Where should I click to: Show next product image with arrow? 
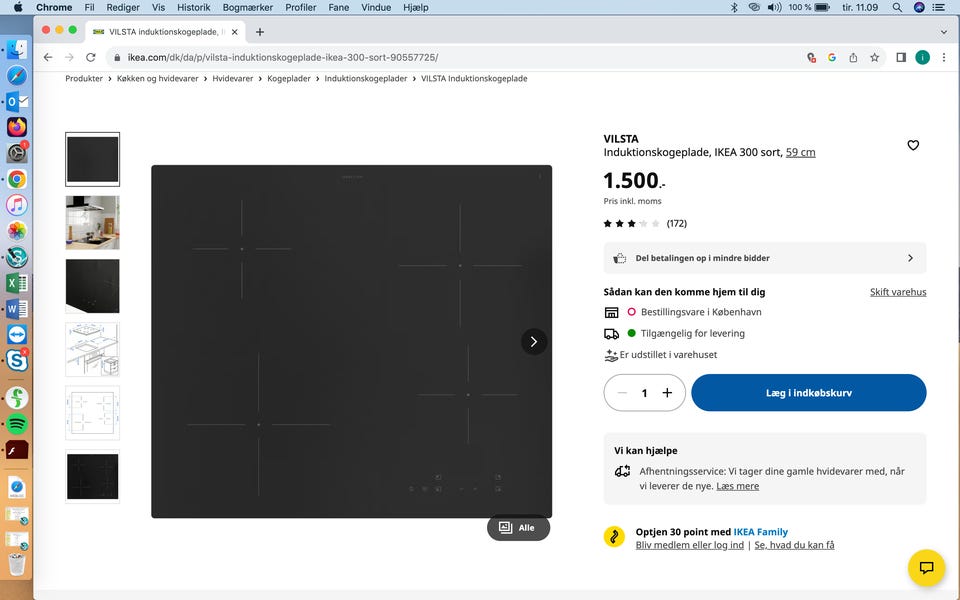tap(533, 342)
